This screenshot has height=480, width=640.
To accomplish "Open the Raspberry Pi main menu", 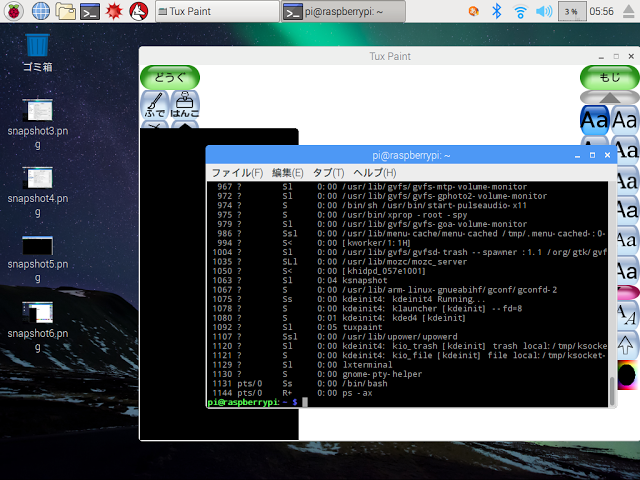I will point(14,11).
